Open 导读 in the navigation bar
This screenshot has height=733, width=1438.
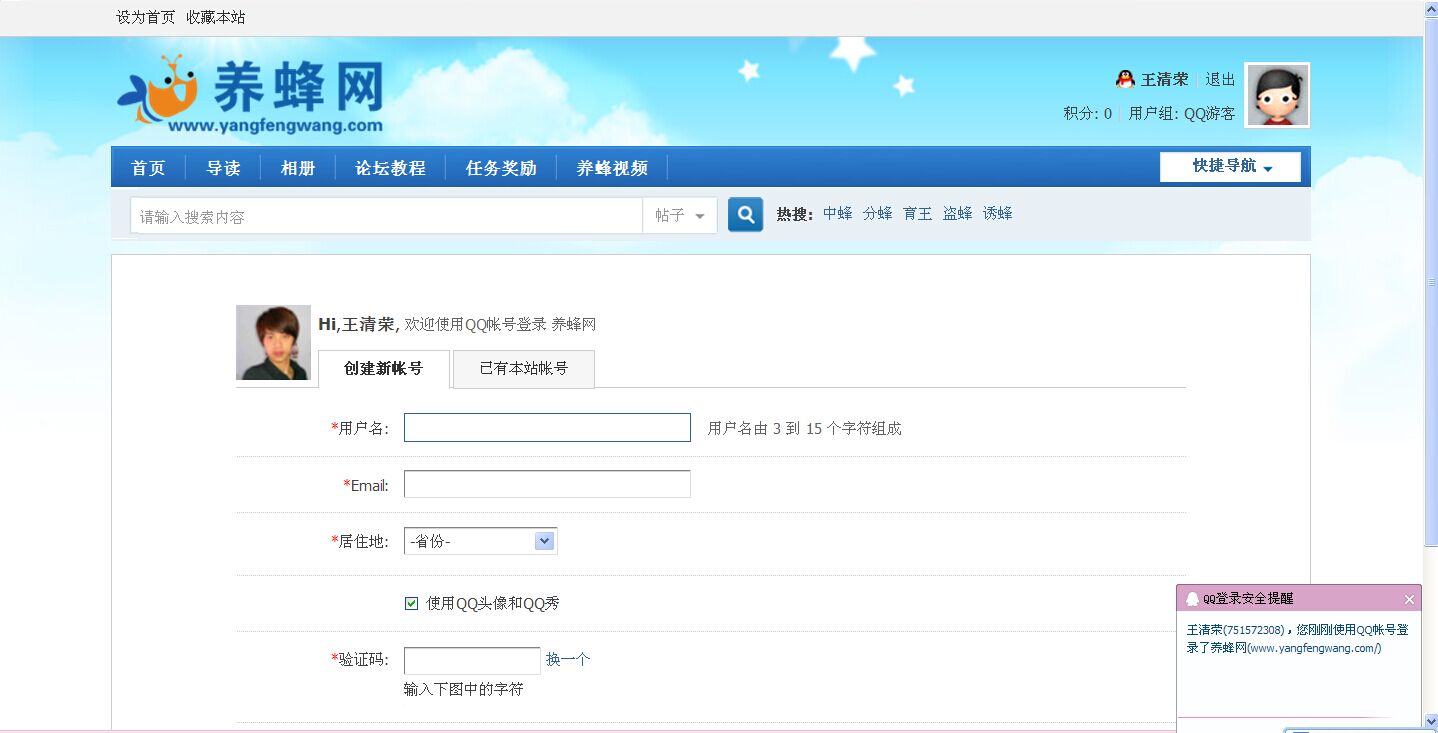click(x=223, y=168)
